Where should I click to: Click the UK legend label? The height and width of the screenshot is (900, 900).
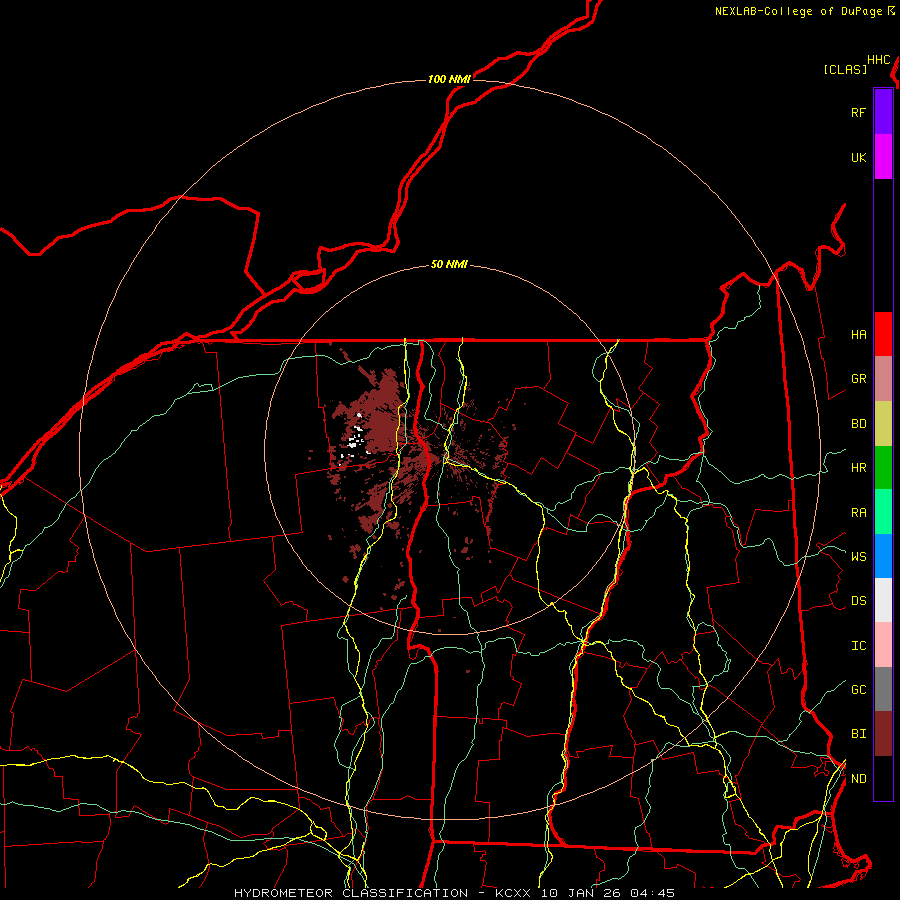pyautogui.click(x=858, y=158)
